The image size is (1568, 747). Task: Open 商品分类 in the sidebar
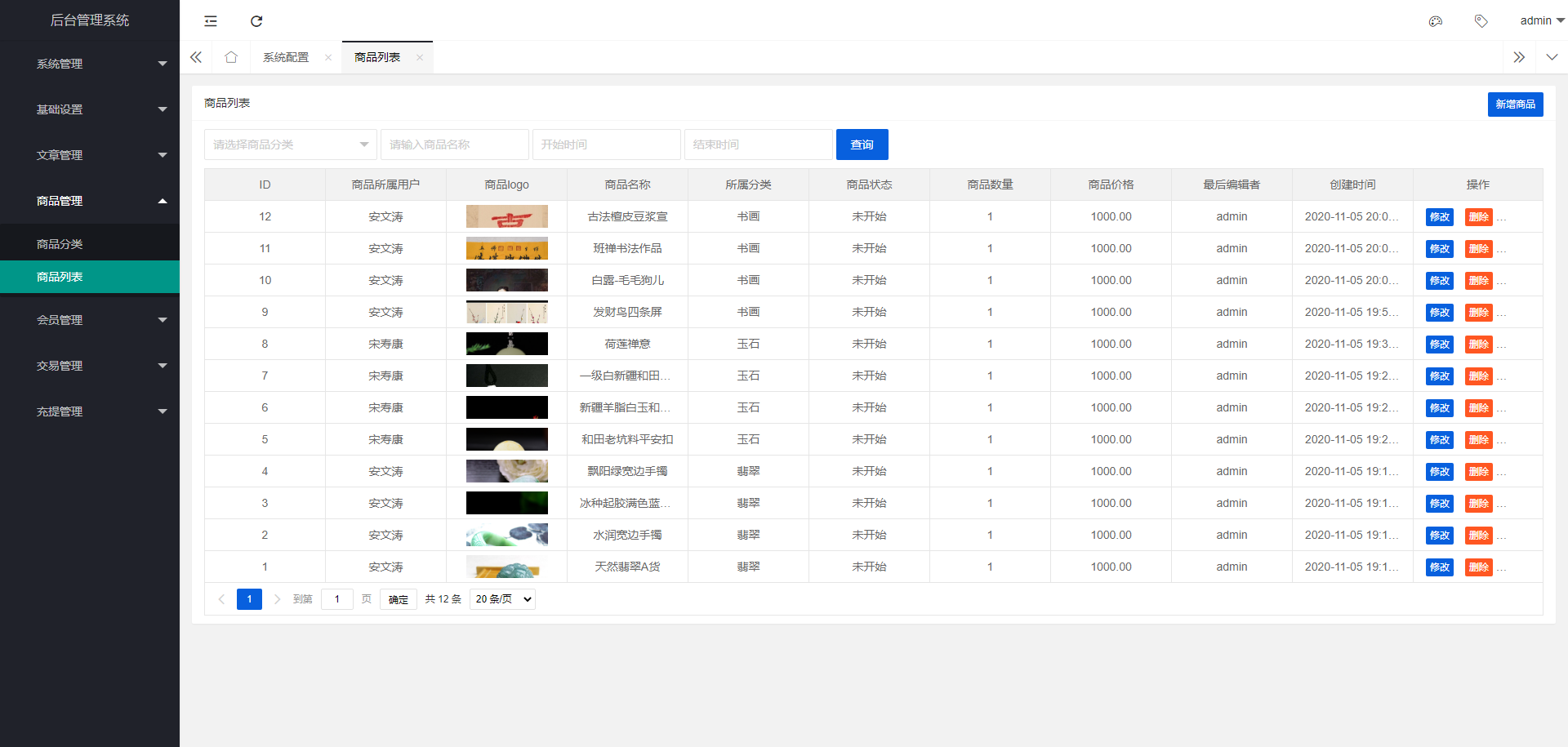coord(60,244)
